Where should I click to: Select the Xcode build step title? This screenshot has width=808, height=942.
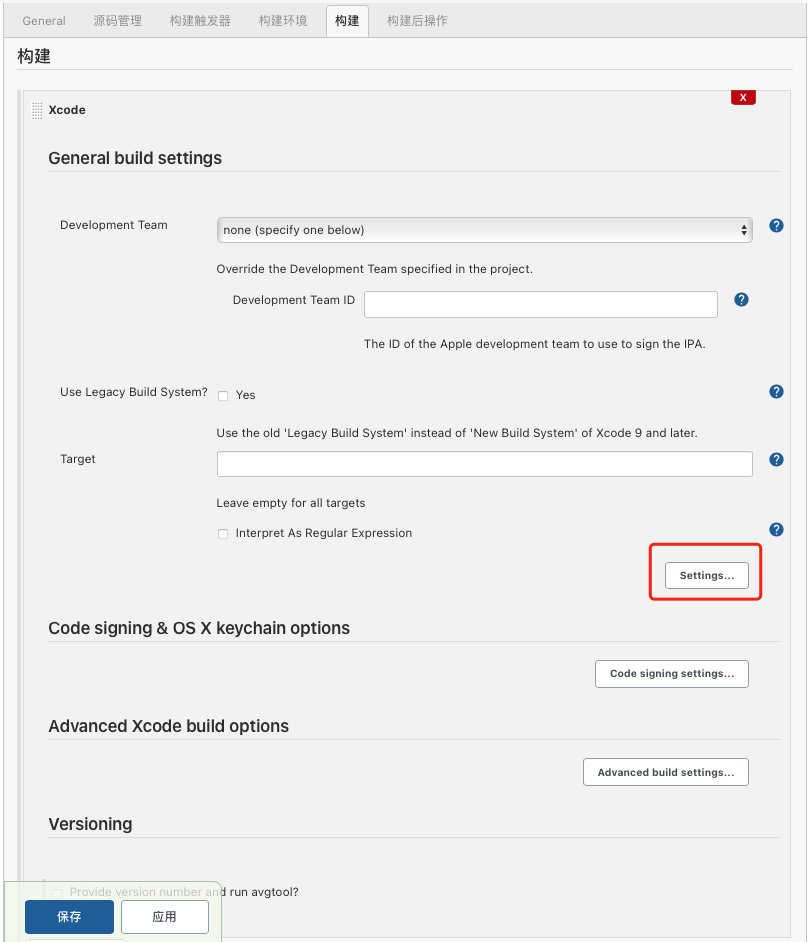click(67, 110)
